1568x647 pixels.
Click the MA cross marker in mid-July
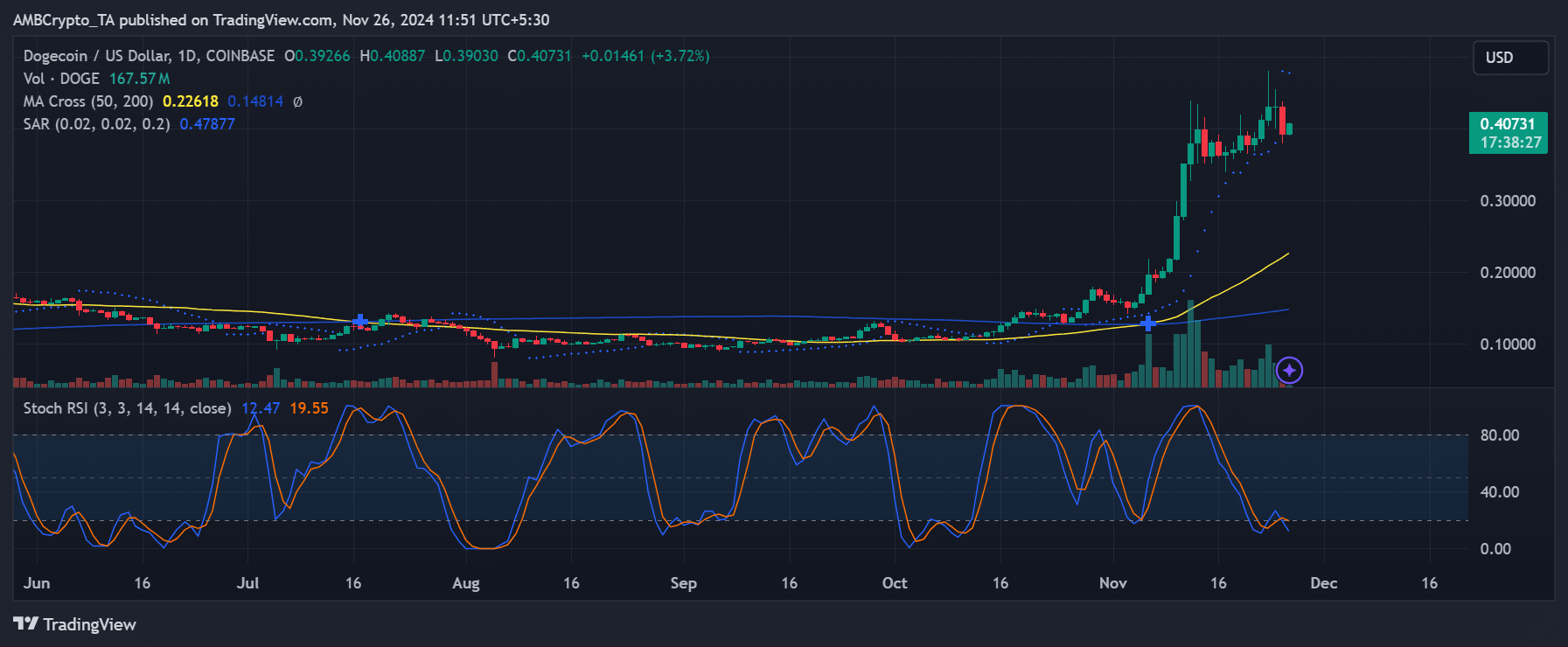pyautogui.click(x=360, y=322)
